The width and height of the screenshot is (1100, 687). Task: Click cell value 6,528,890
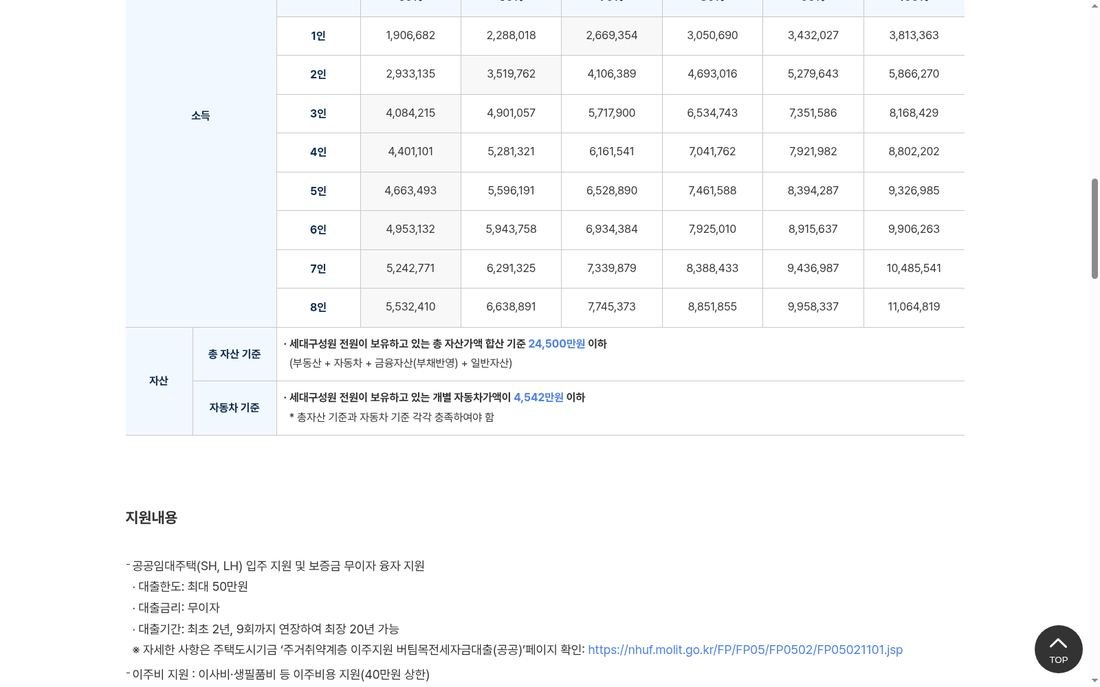click(x=612, y=191)
